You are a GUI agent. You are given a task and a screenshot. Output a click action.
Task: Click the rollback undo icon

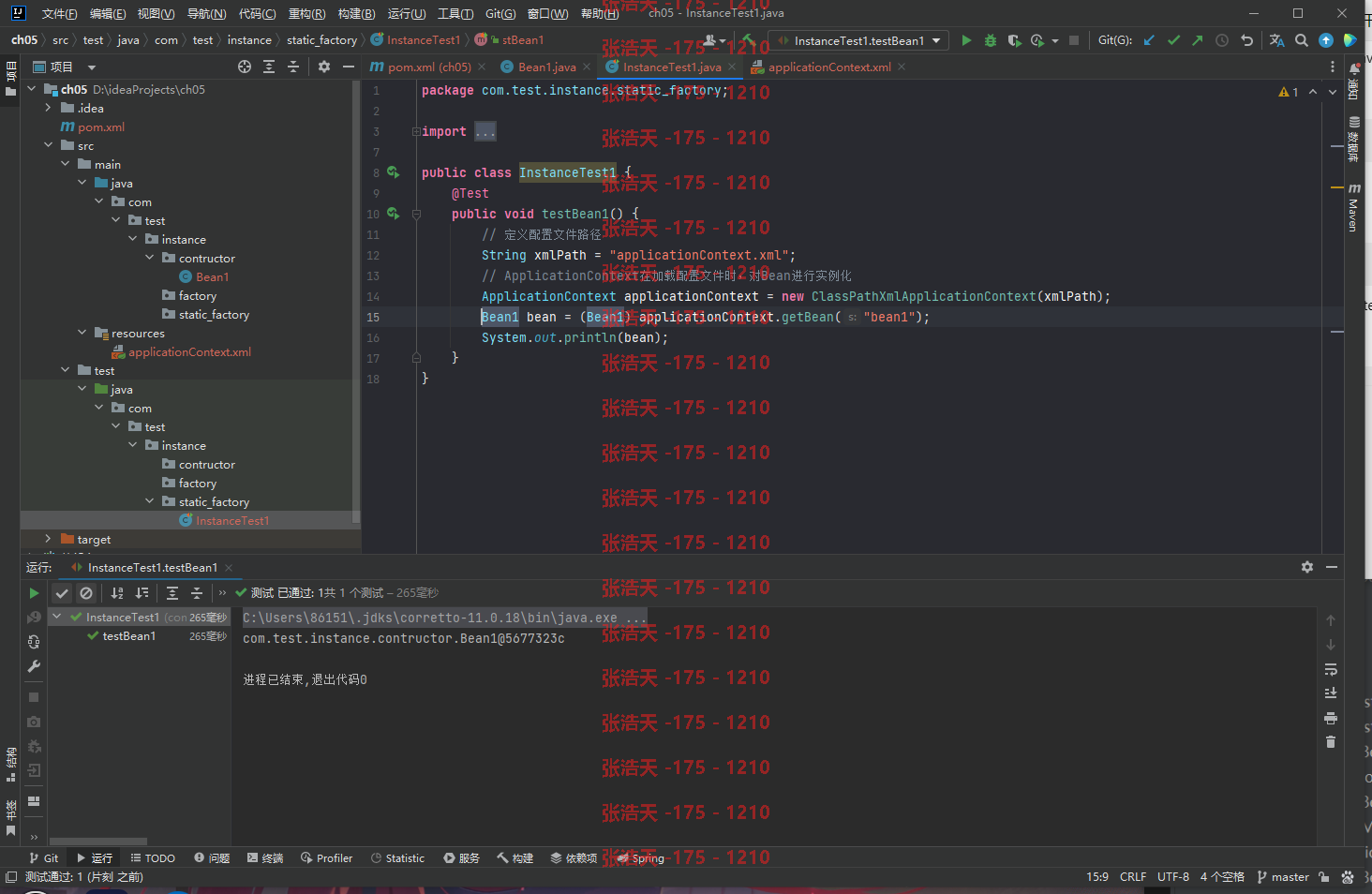point(1246,40)
